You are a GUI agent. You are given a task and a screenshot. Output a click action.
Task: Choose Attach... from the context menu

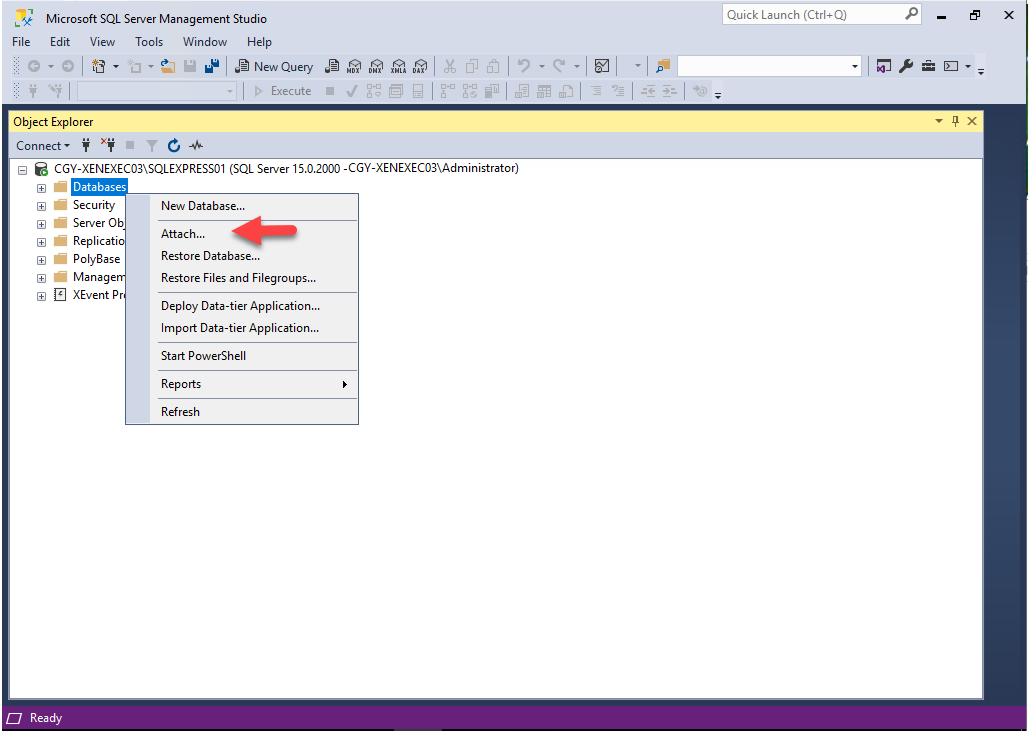click(183, 234)
